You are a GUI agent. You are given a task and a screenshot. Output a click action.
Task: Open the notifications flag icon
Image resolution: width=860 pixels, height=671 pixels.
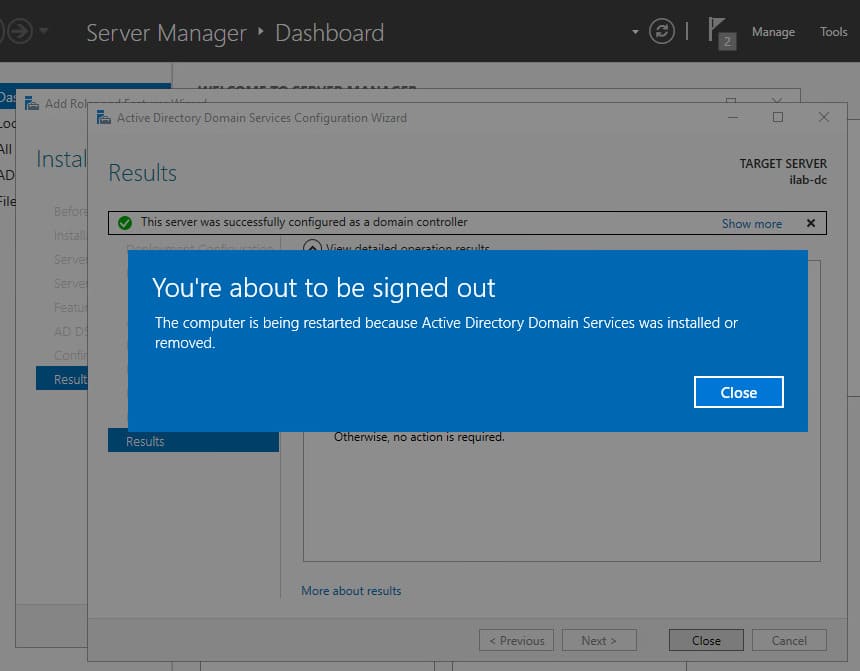click(719, 32)
